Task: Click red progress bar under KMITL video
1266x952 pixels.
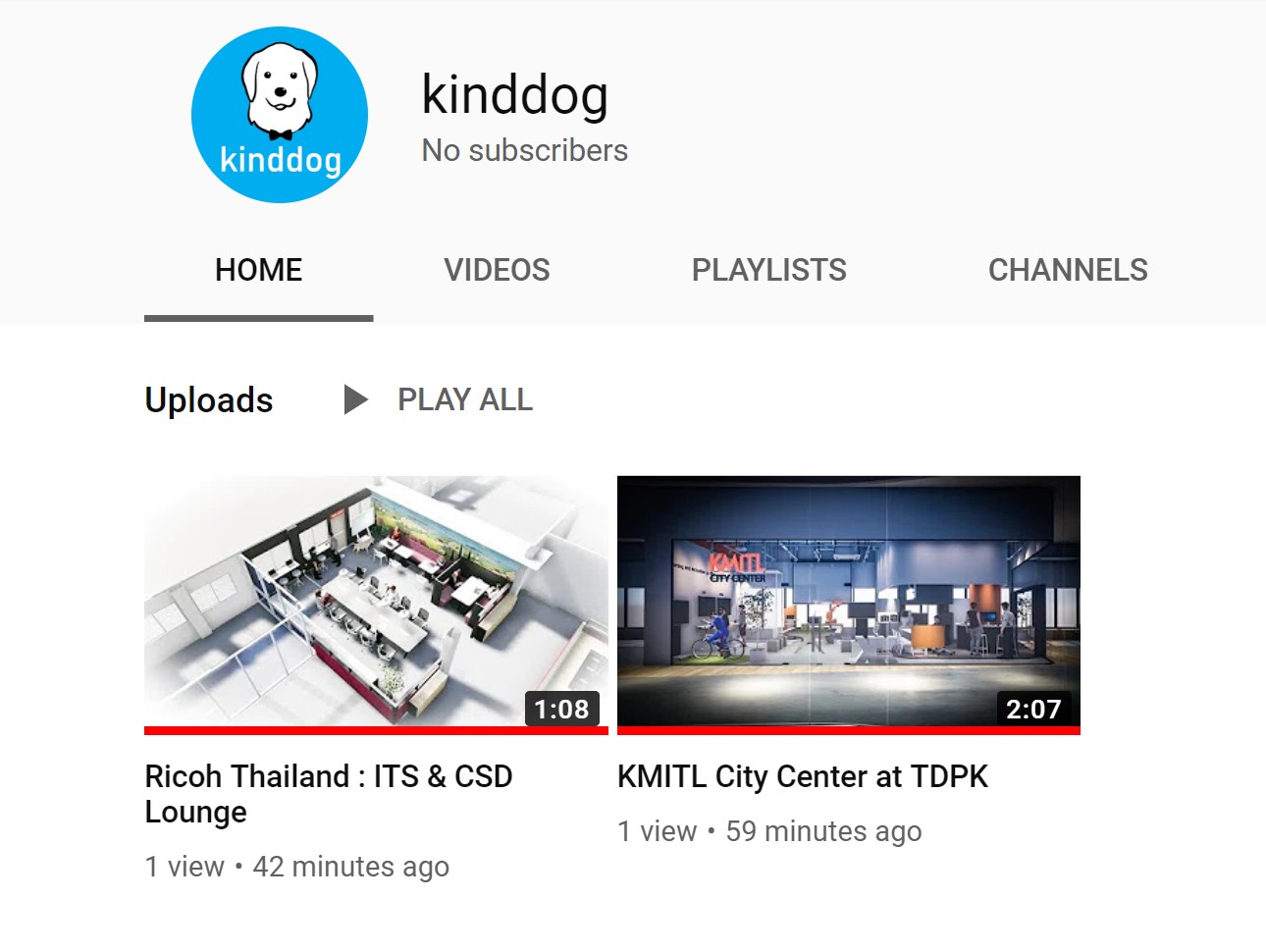Action: pos(849,730)
